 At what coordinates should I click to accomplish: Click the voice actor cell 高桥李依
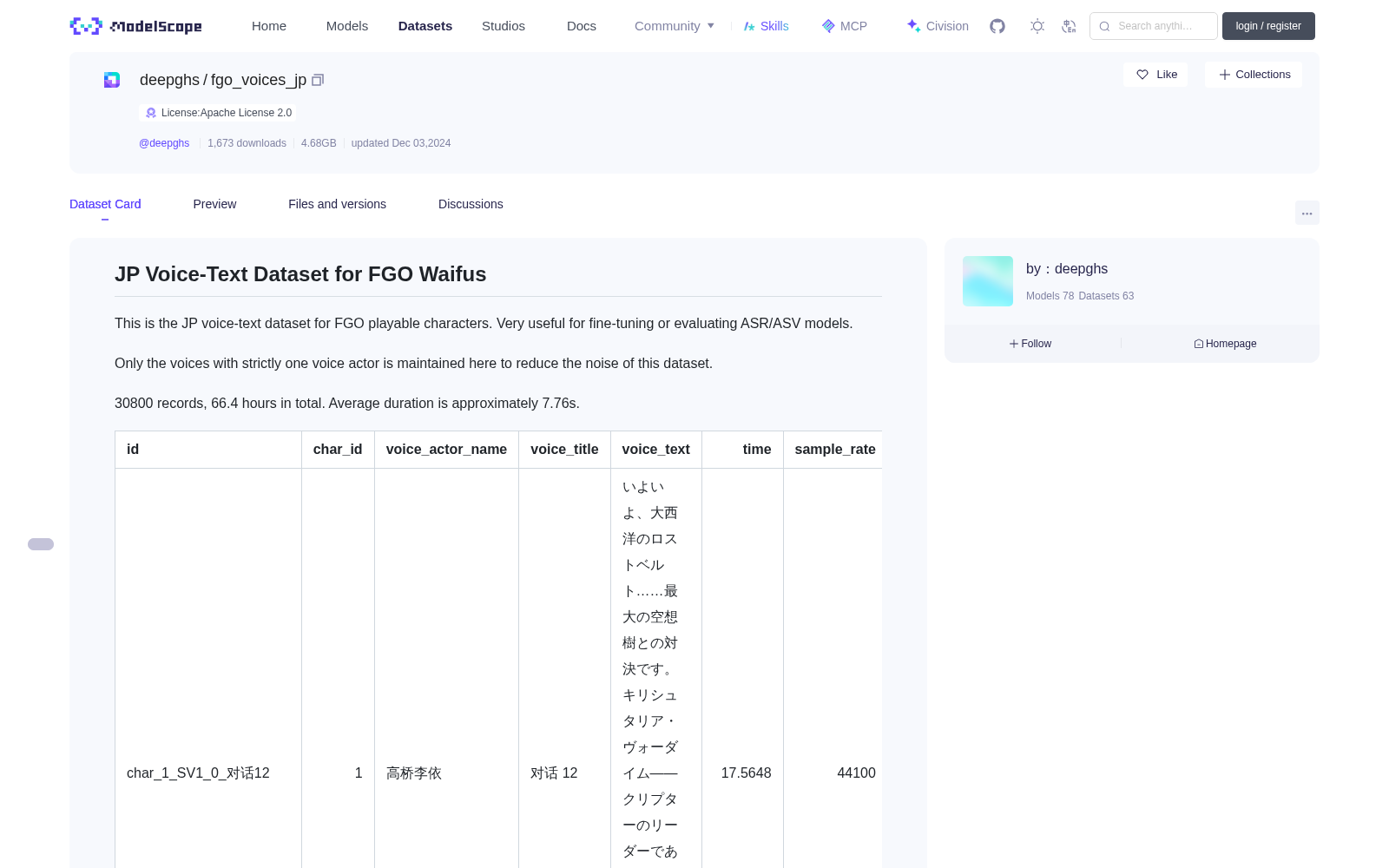[x=414, y=773]
